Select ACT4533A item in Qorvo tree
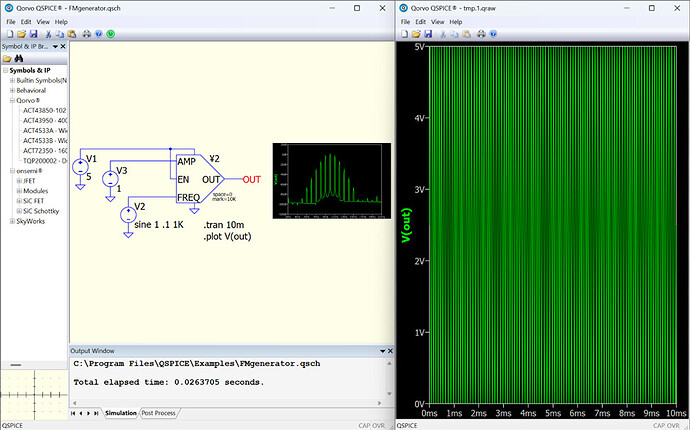 tap(45, 131)
